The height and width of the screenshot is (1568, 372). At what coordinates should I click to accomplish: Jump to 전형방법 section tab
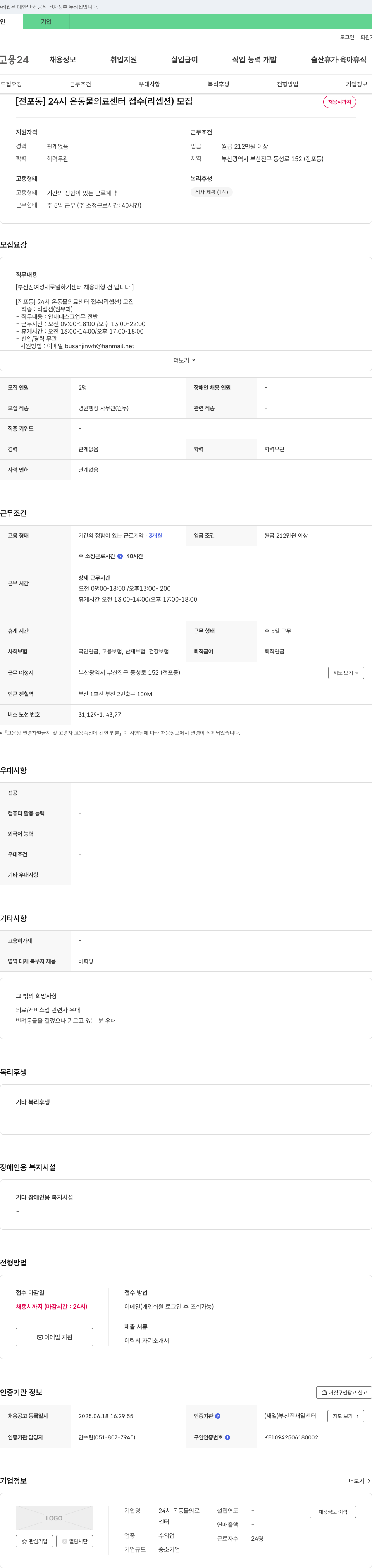pos(288,84)
